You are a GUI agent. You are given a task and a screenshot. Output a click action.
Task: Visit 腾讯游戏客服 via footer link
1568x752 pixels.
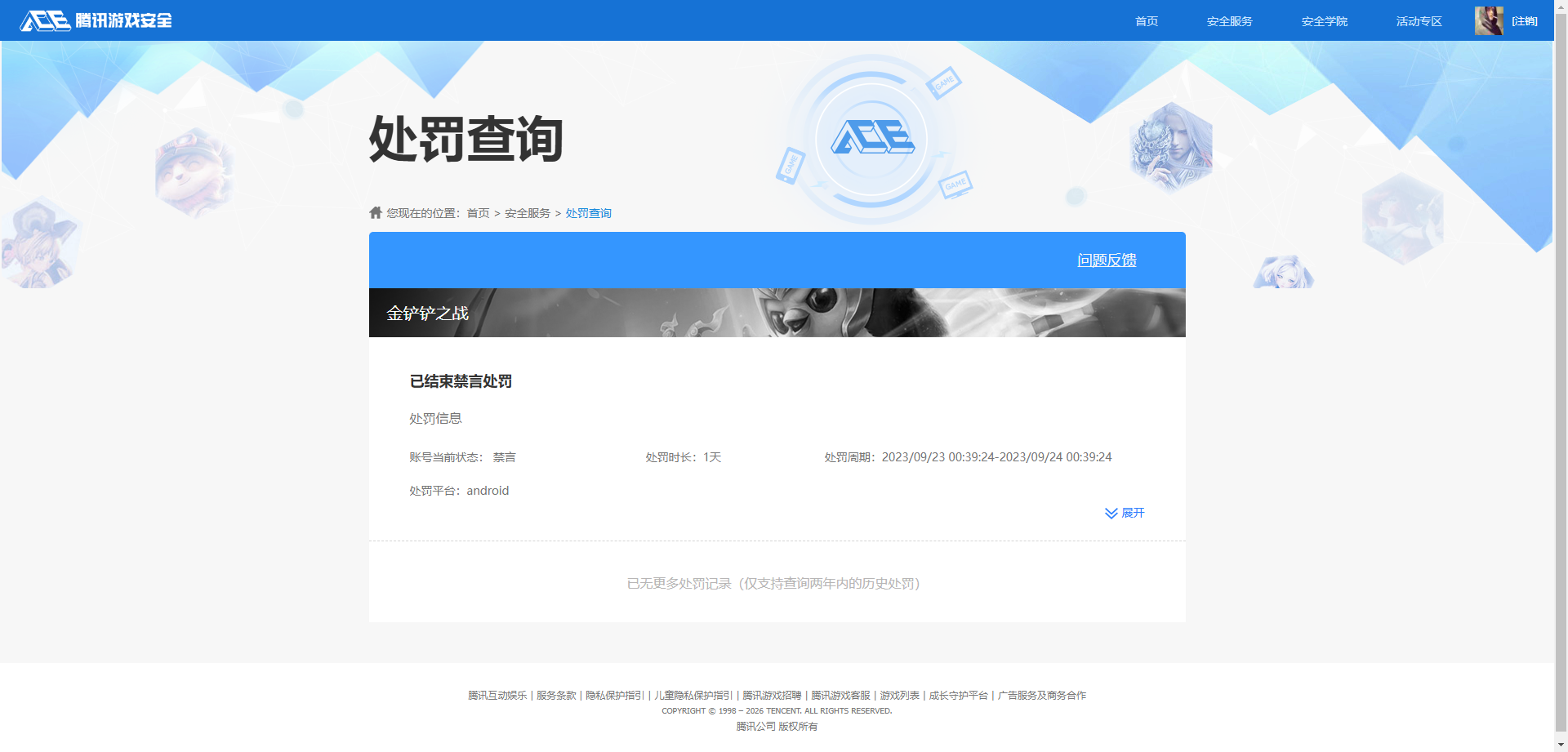(x=840, y=695)
